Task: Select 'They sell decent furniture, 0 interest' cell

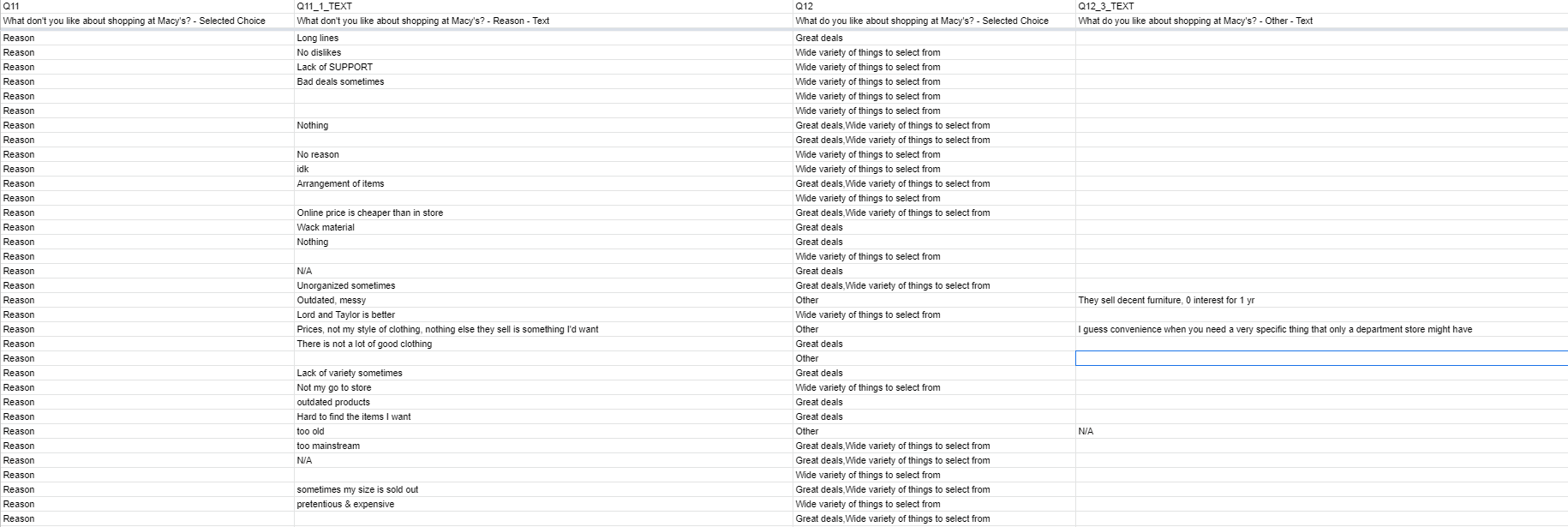Action: point(1321,300)
